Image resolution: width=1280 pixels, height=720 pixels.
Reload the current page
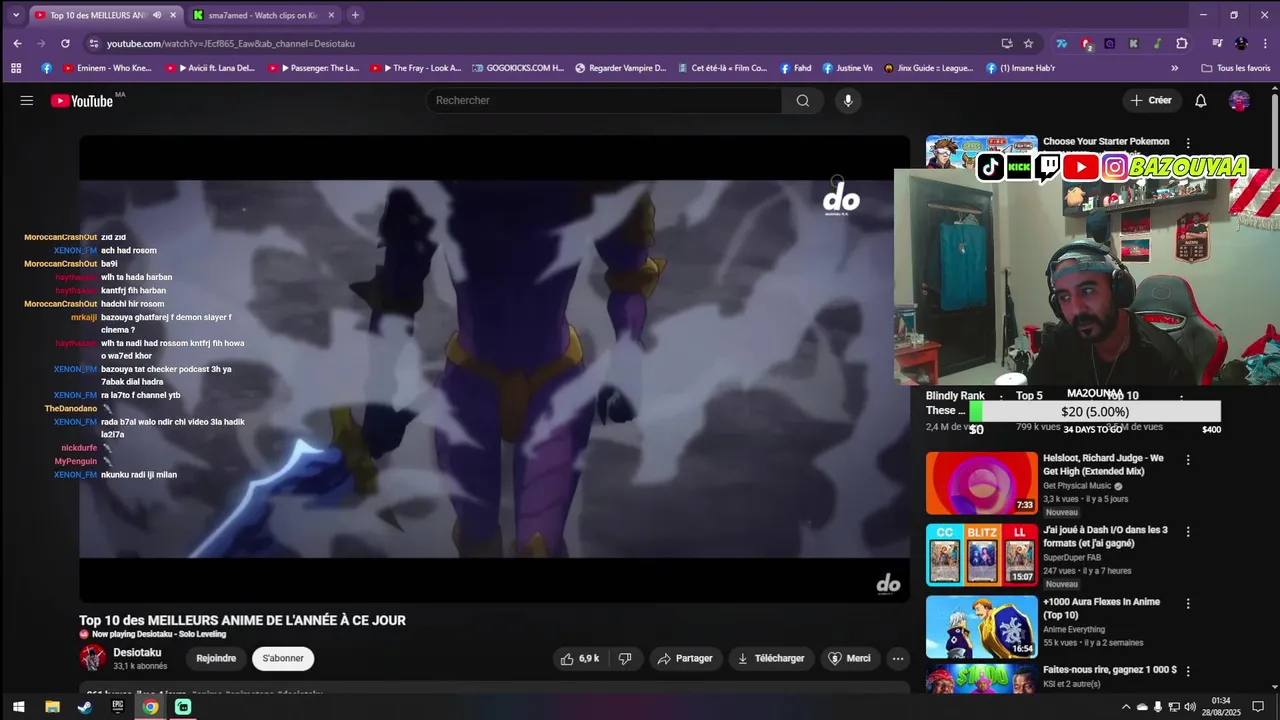(65, 43)
